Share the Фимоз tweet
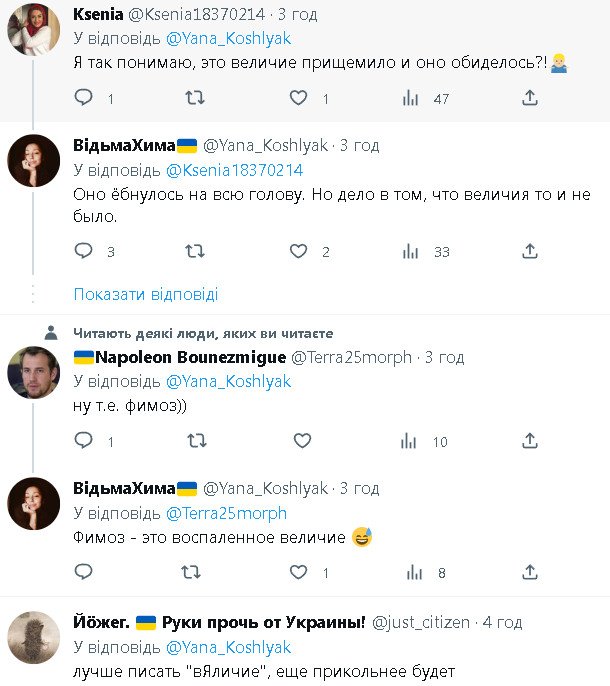610x686 pixels. pos(530,572)
